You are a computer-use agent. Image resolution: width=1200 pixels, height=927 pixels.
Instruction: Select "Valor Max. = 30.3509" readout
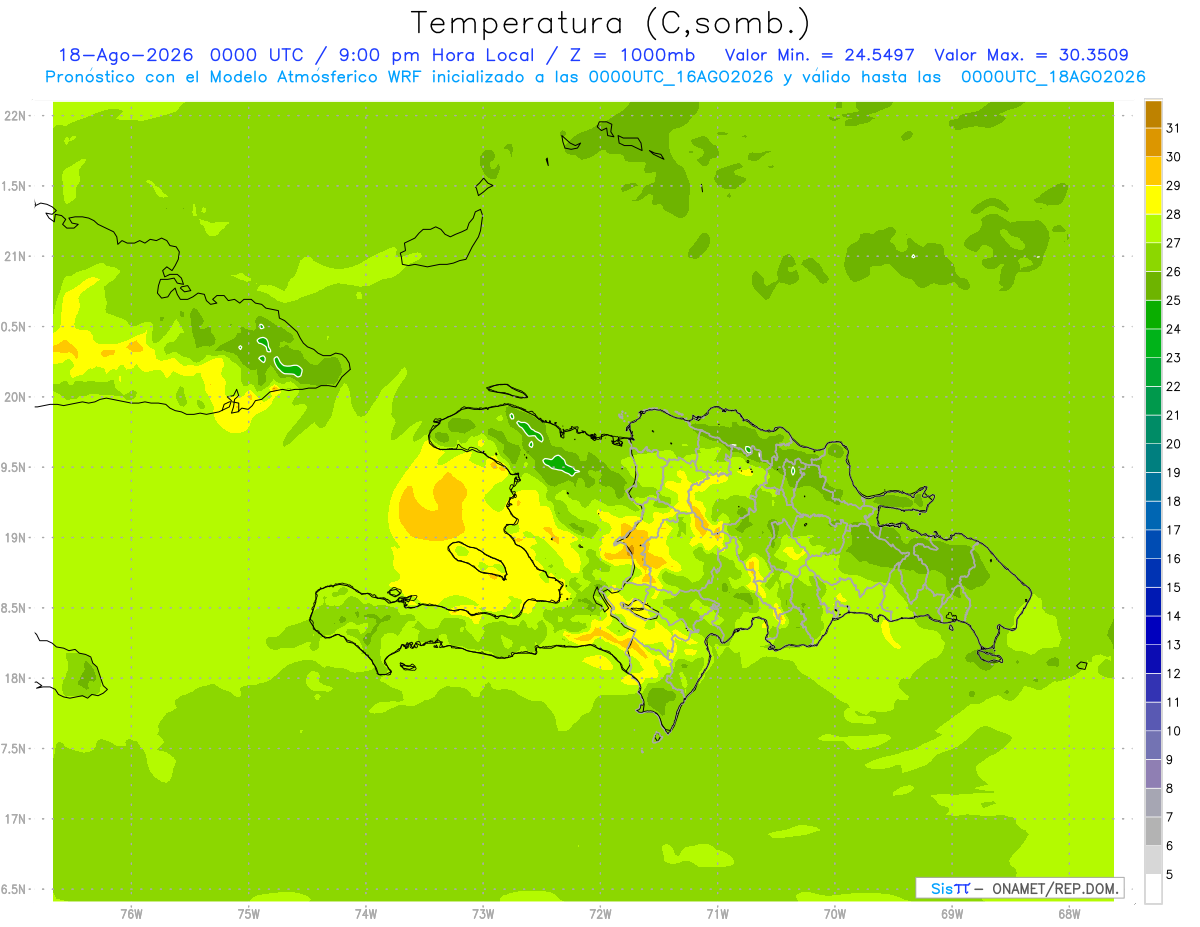pos(1031,55)
